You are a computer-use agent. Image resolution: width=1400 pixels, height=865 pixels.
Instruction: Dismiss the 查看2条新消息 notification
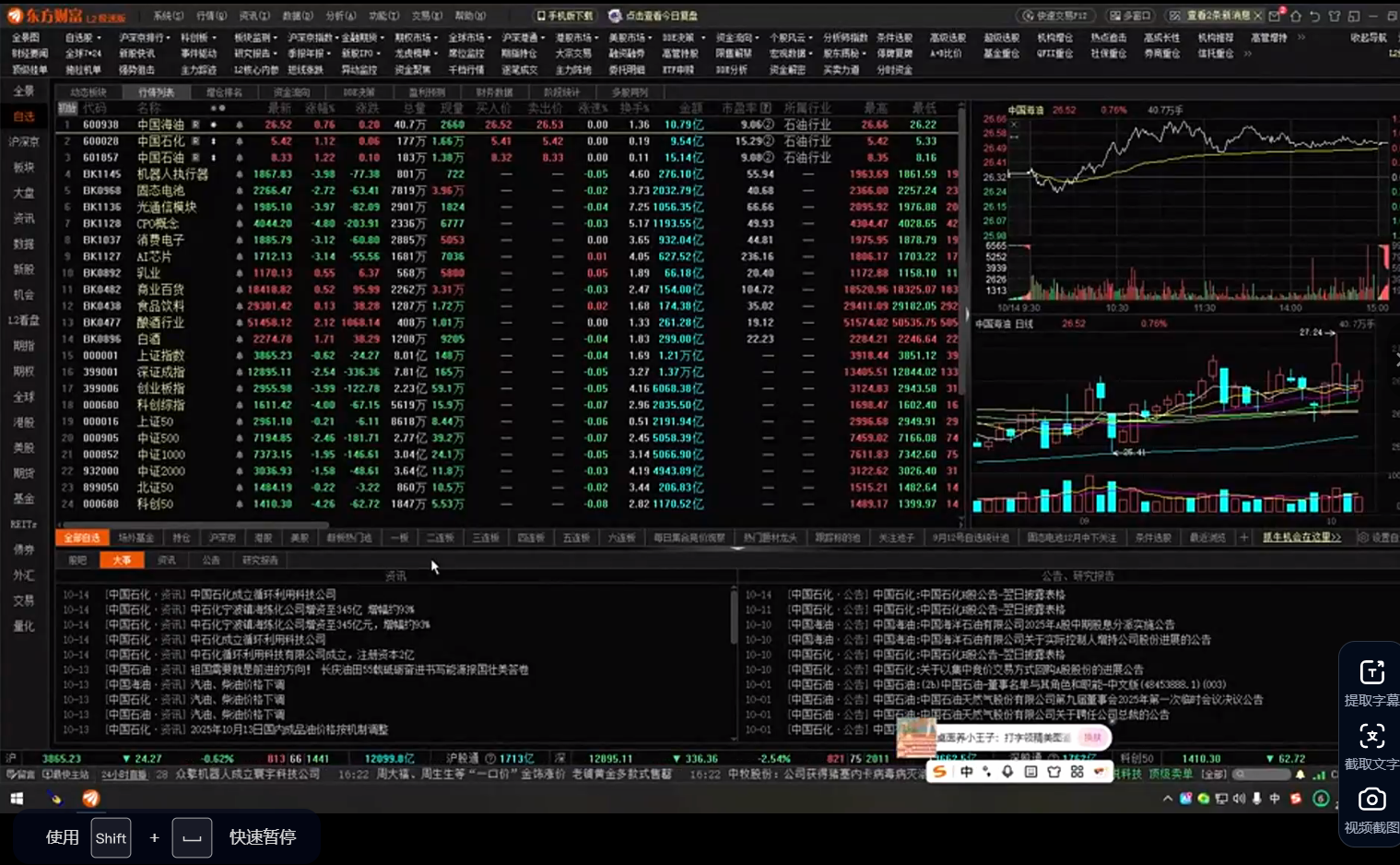(1257, 16)
